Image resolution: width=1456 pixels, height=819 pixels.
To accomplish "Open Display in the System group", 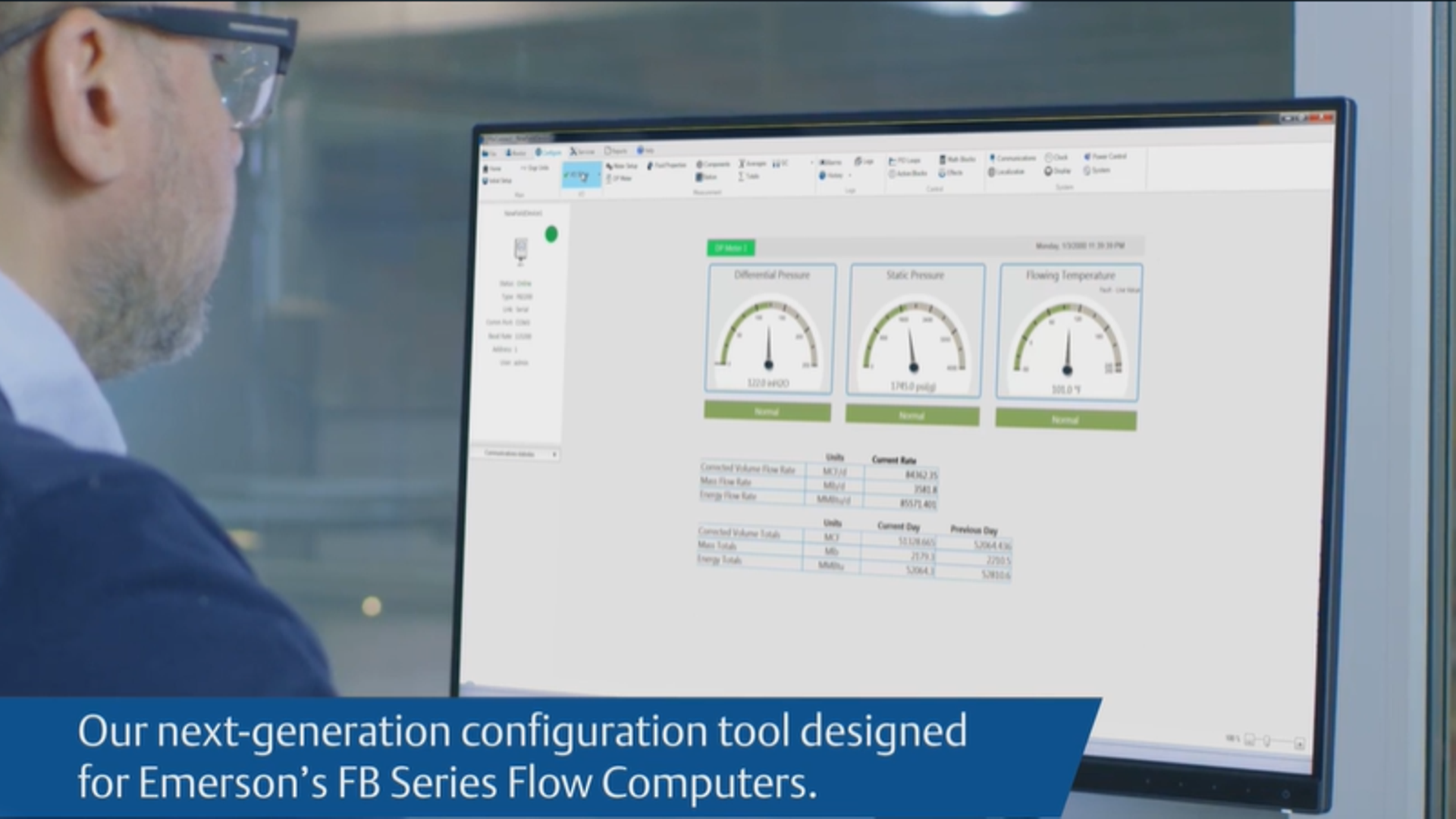I will pyautogui.click(x=1058, y=171).
